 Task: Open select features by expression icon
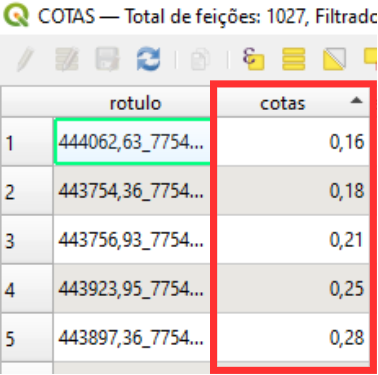[x=253, y=59]
